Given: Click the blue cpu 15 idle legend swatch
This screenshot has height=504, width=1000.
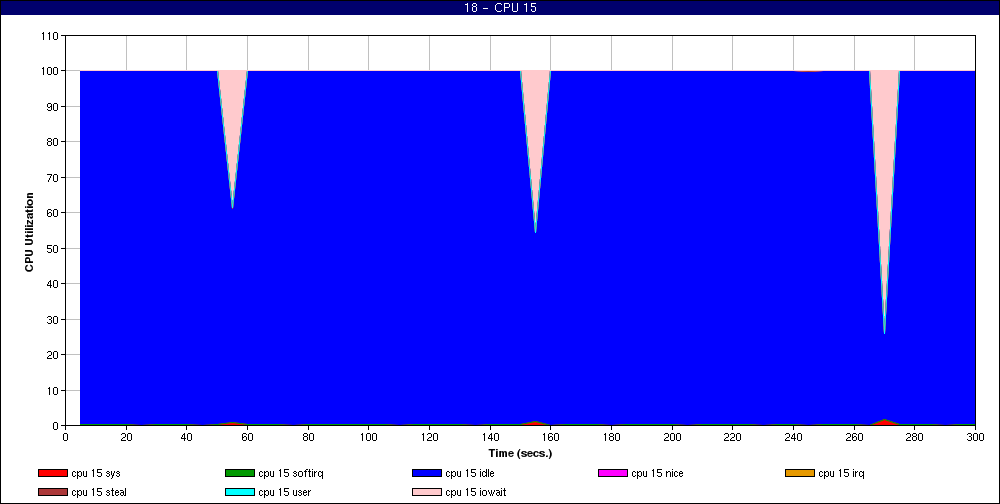Looking at the screenshot, I should click(427, 473).
